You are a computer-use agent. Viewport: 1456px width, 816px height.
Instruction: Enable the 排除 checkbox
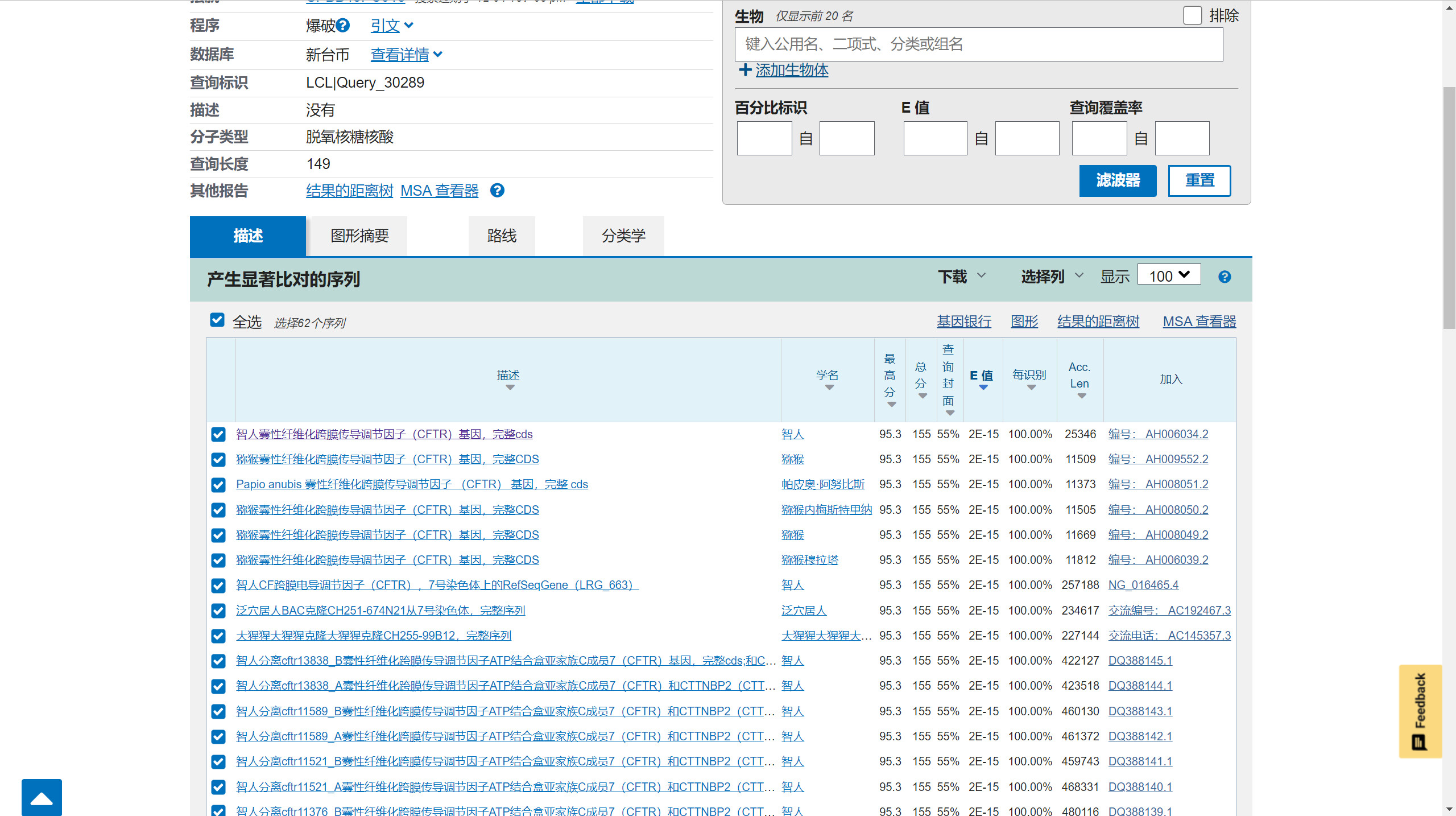1193,15
